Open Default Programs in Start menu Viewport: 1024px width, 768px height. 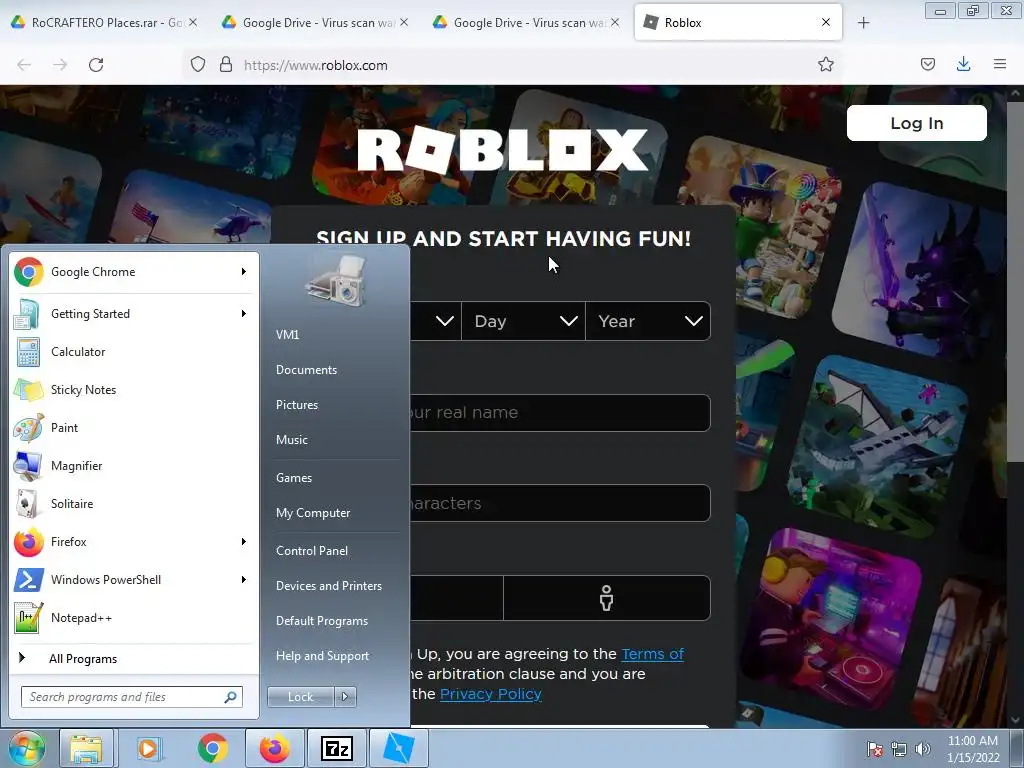click(x=322, y=620)
